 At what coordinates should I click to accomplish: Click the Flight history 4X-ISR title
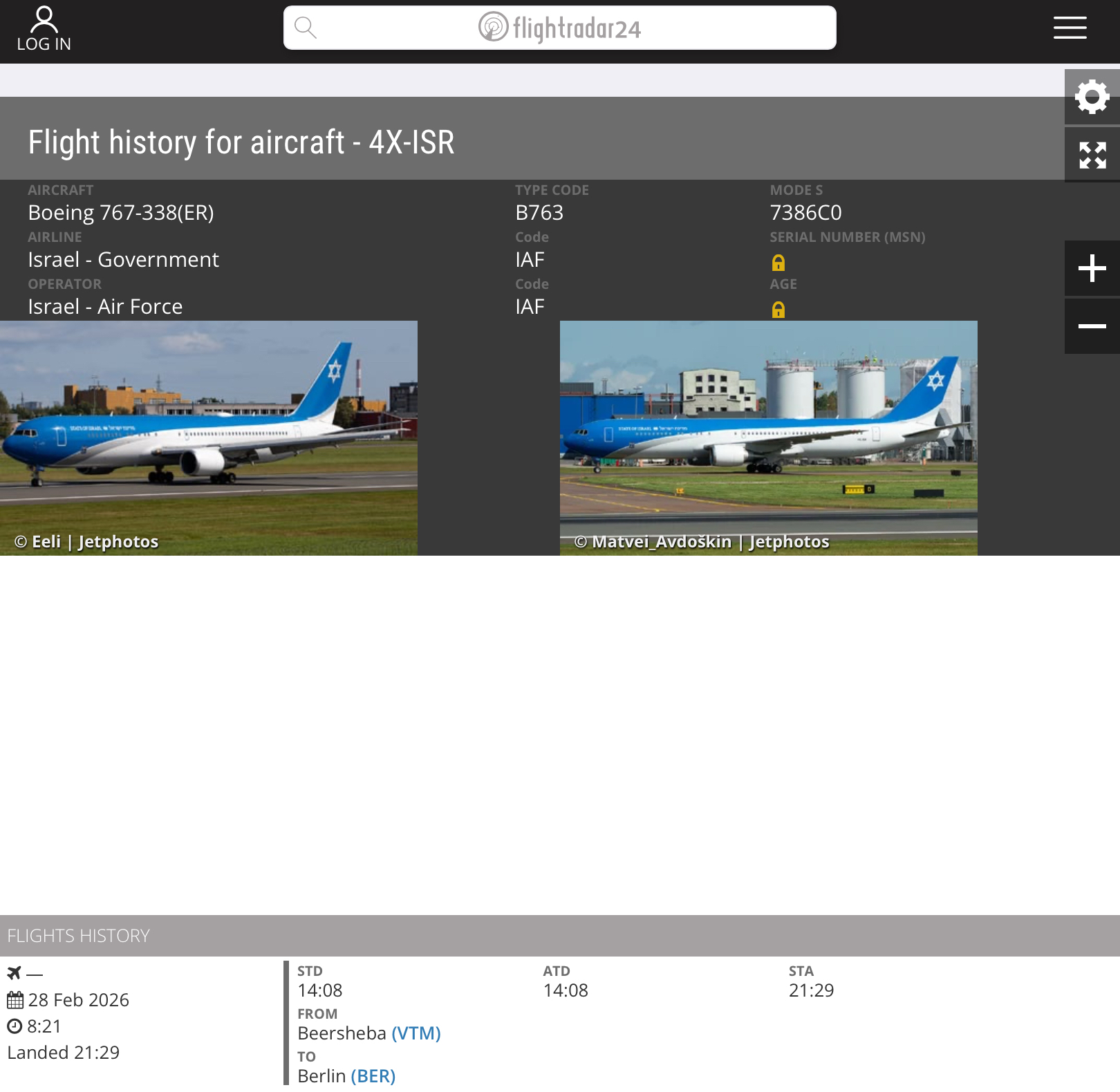point(241,142)
